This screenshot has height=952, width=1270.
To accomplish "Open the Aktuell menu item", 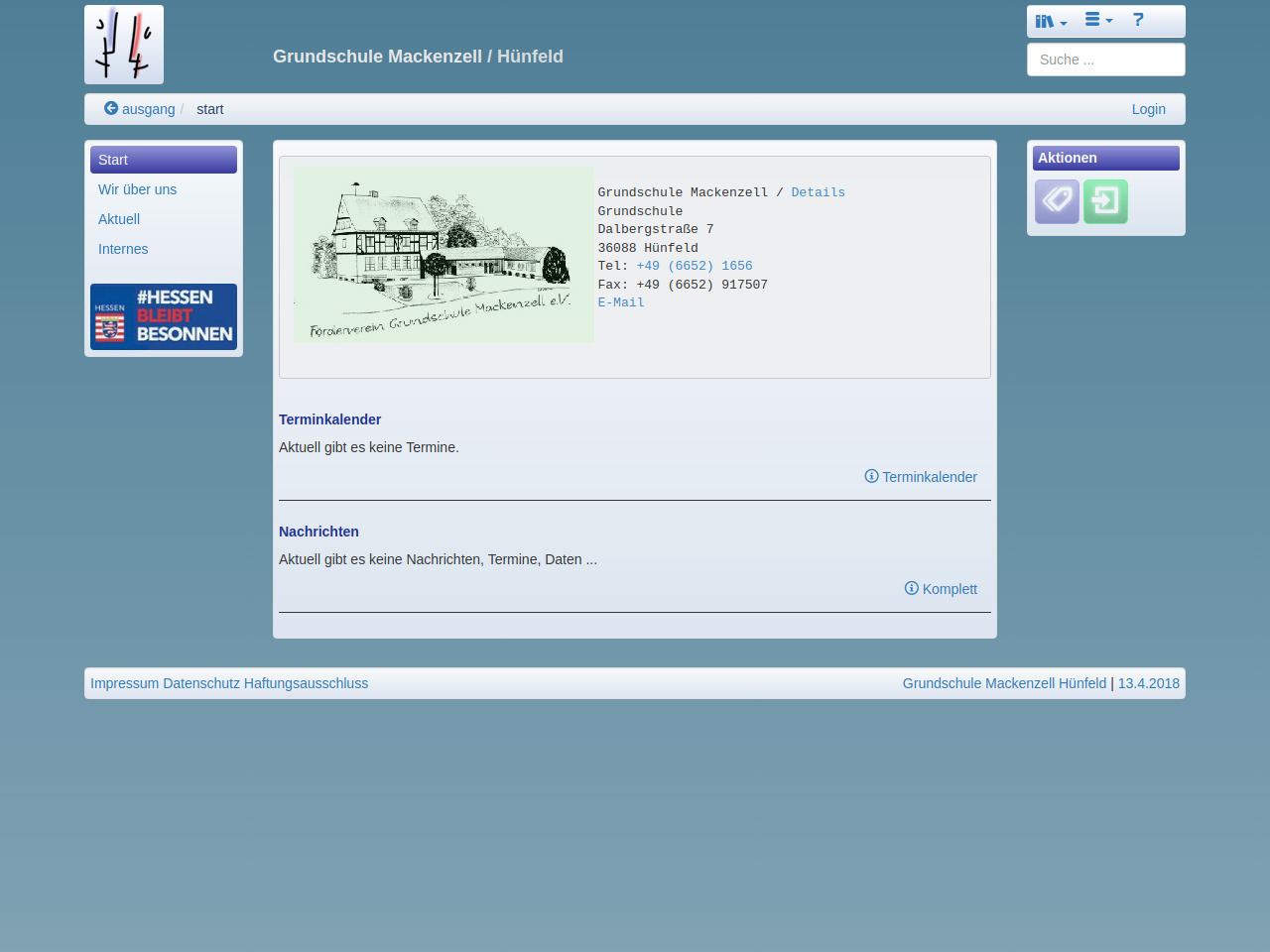I will pyautogui.click(x=119, y=219).
